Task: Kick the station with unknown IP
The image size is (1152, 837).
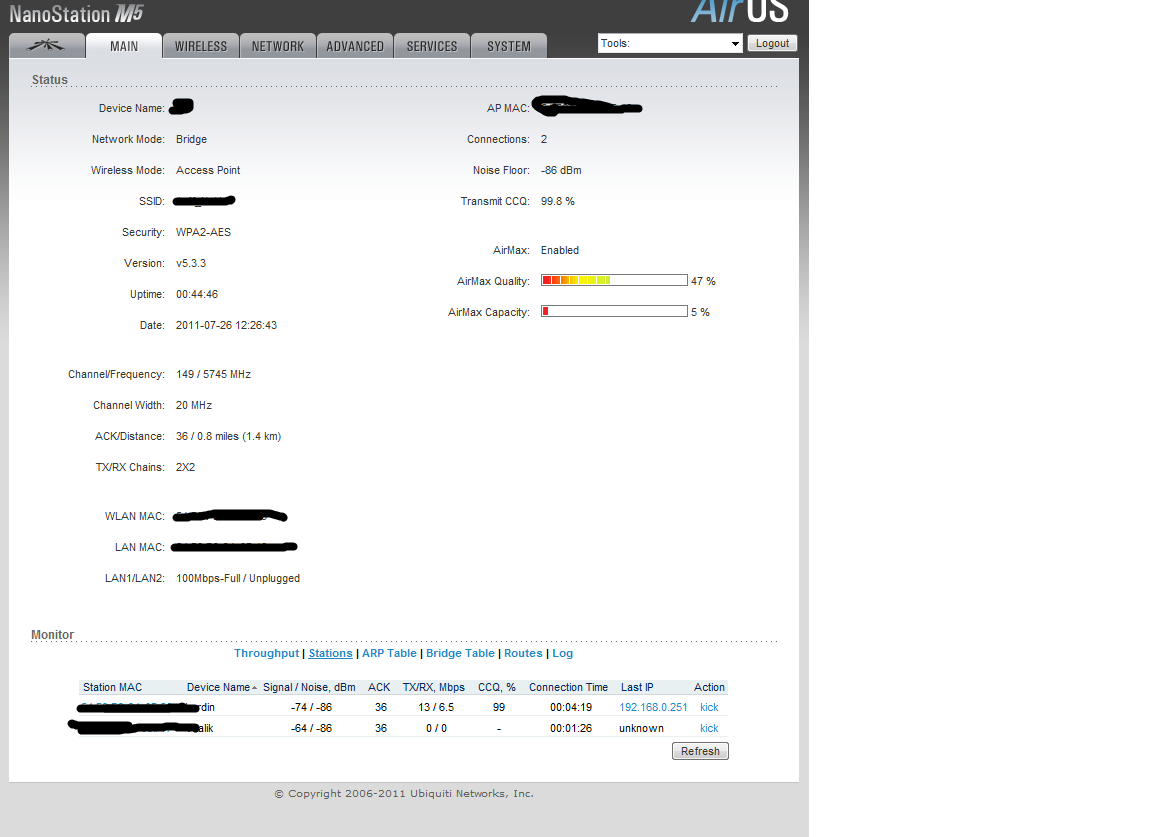Action: click(x=709, y=728)
